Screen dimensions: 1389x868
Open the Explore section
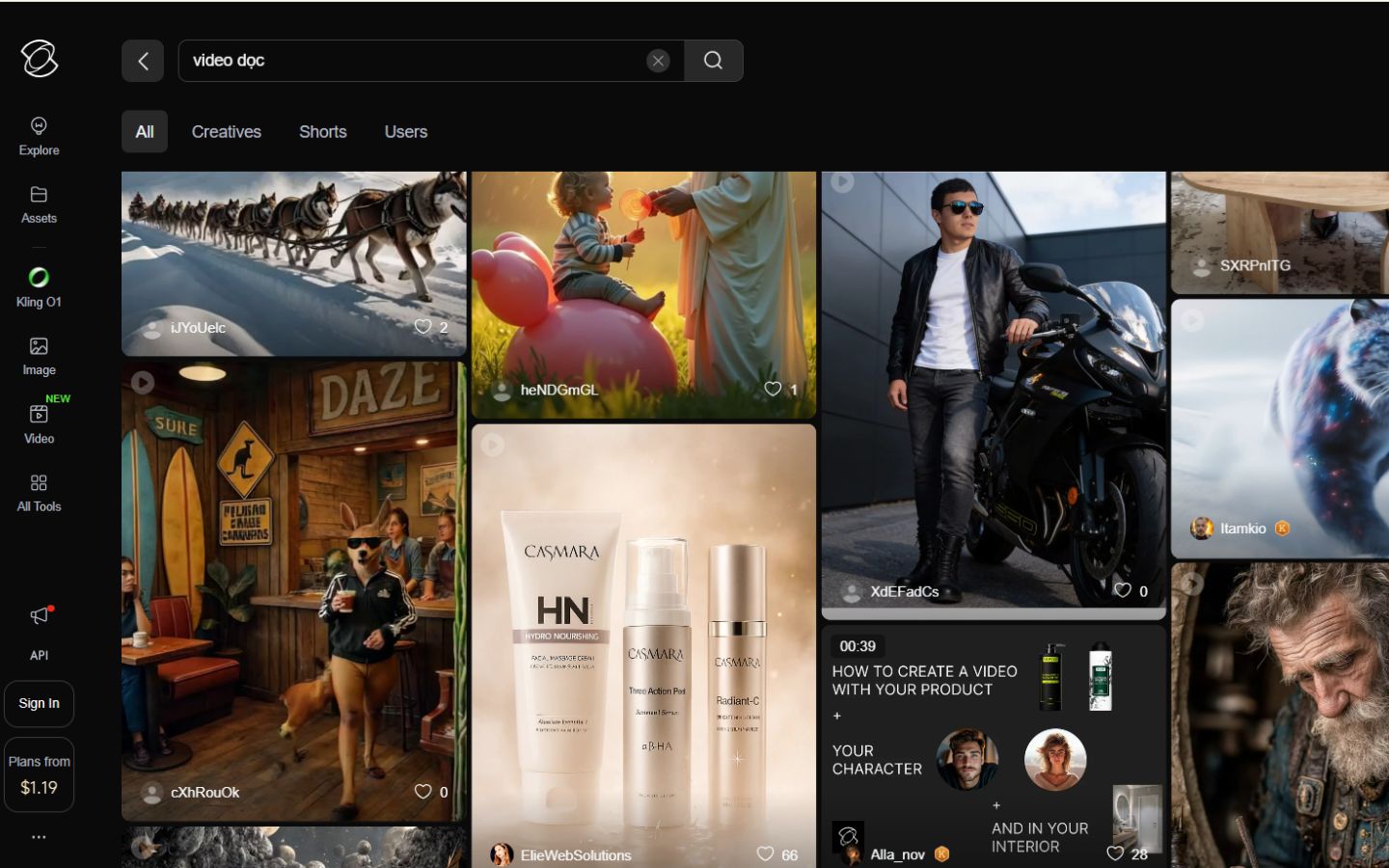pyautogui.click(x=39, y=137)
